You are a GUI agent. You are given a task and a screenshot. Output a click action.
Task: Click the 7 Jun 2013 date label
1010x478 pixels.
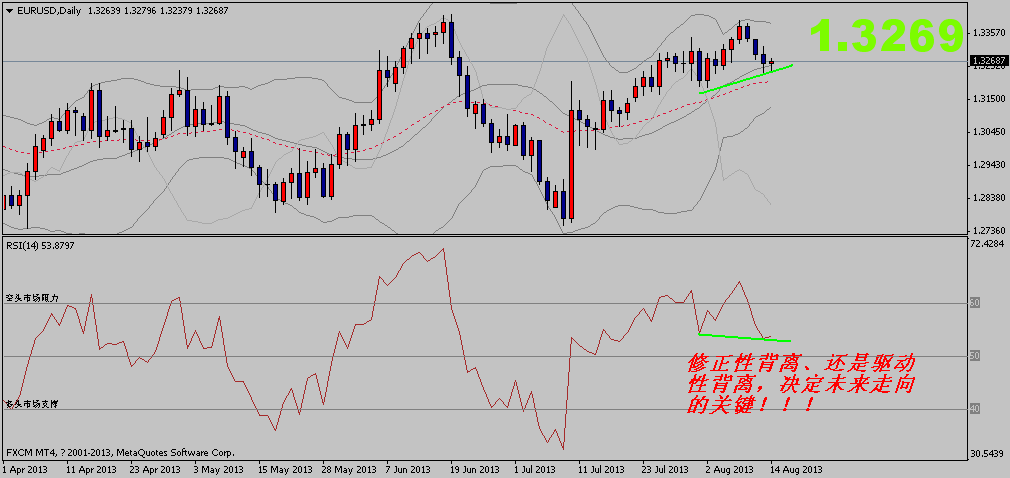pyautogui.click(x=409, y=469)
